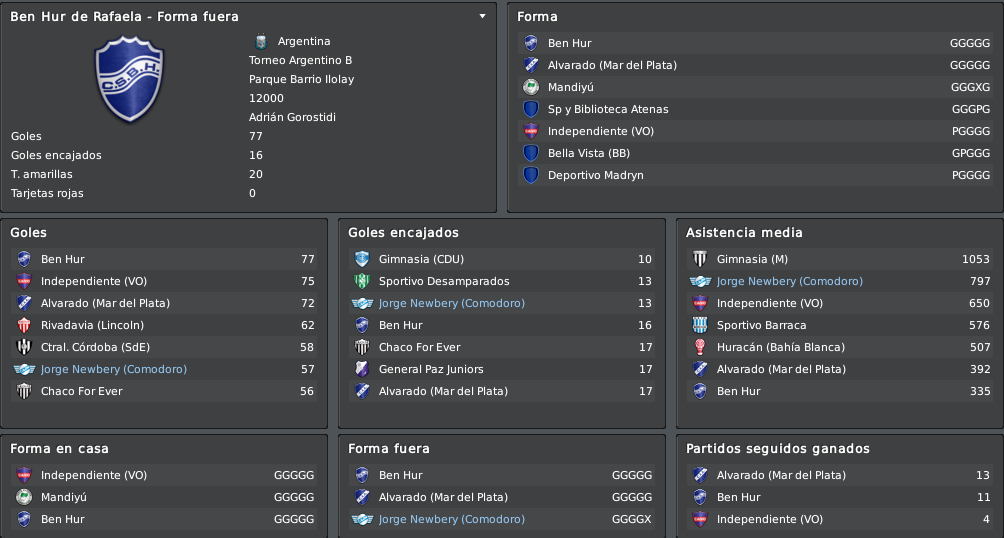The height and width of the screenshot is (538, 1004).
Task: Click the large Ben Hur club crest
Action: 129,79
